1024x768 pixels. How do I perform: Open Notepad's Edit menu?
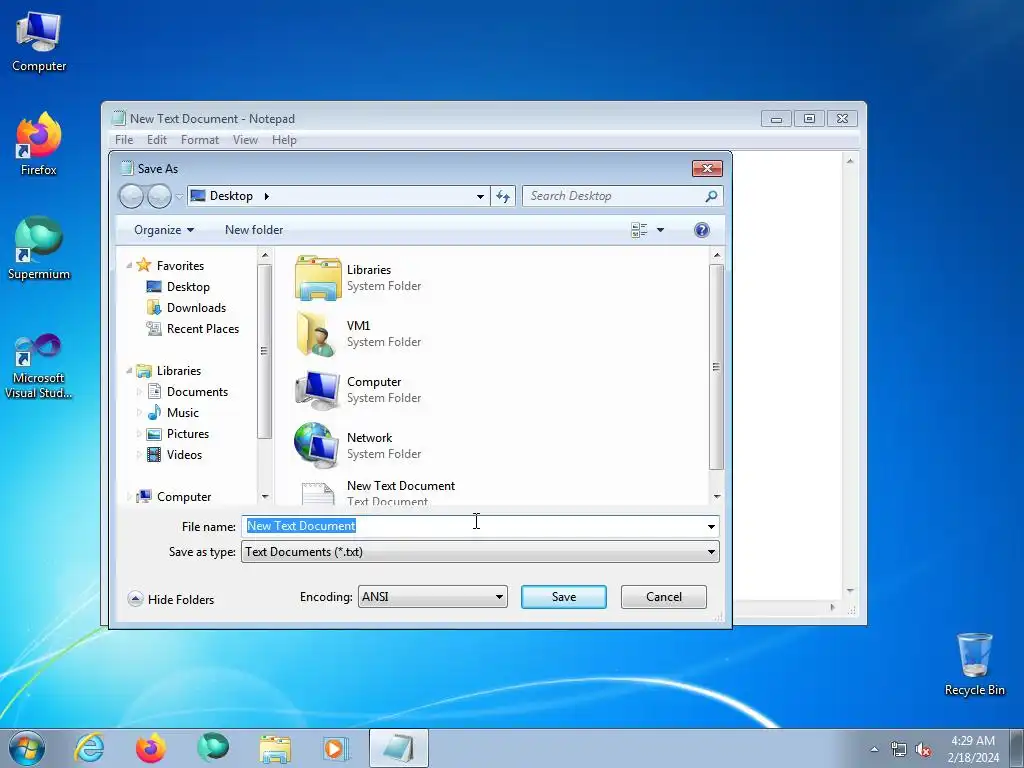coord(157,140)
